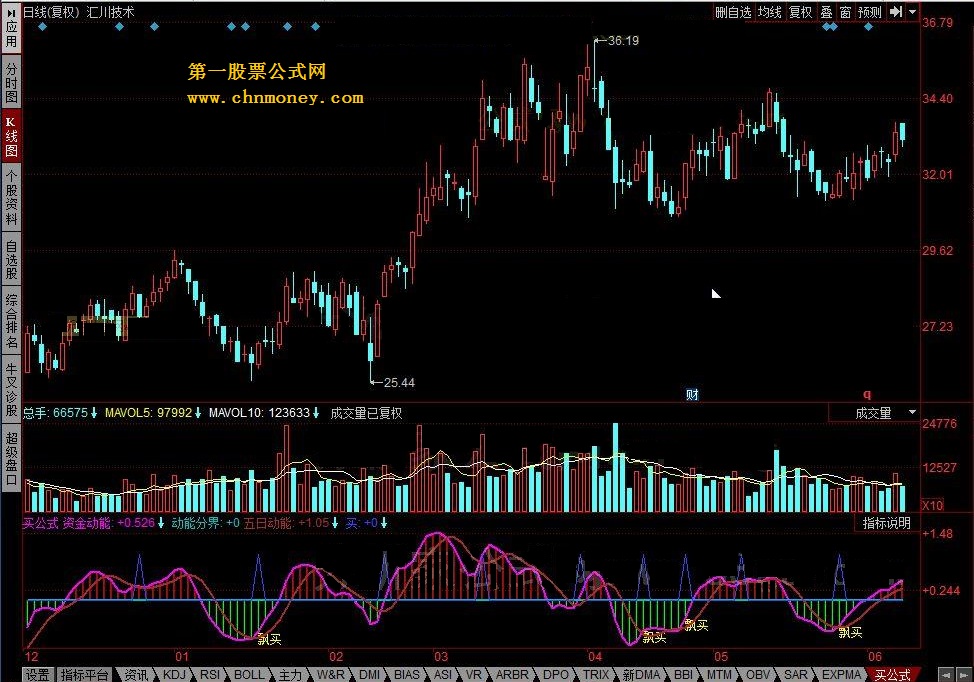Toggle 均线 moving averages display
The width and height of the screenshot is (974, 682).
tap(770, 12)
